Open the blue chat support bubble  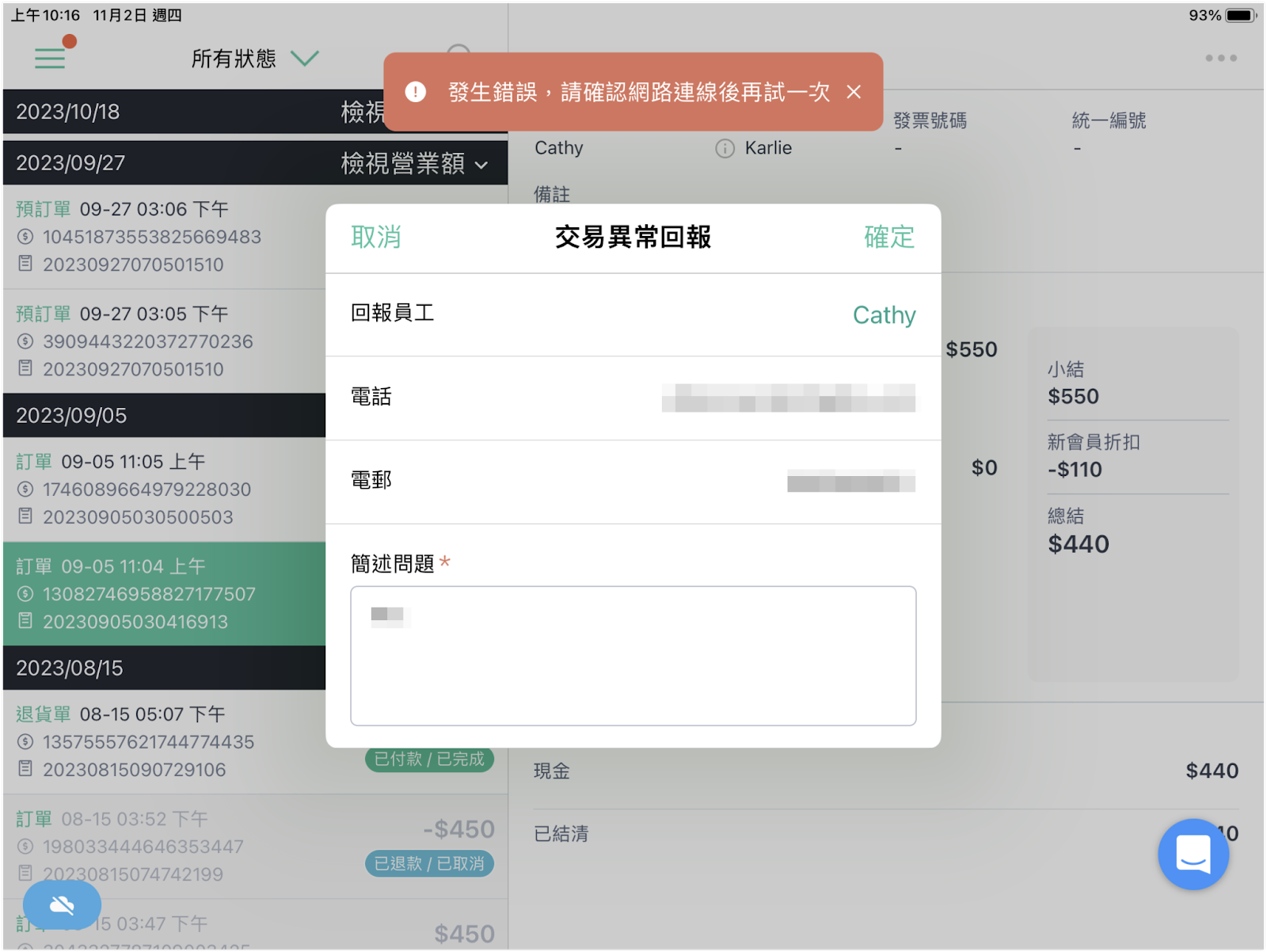1193,854
